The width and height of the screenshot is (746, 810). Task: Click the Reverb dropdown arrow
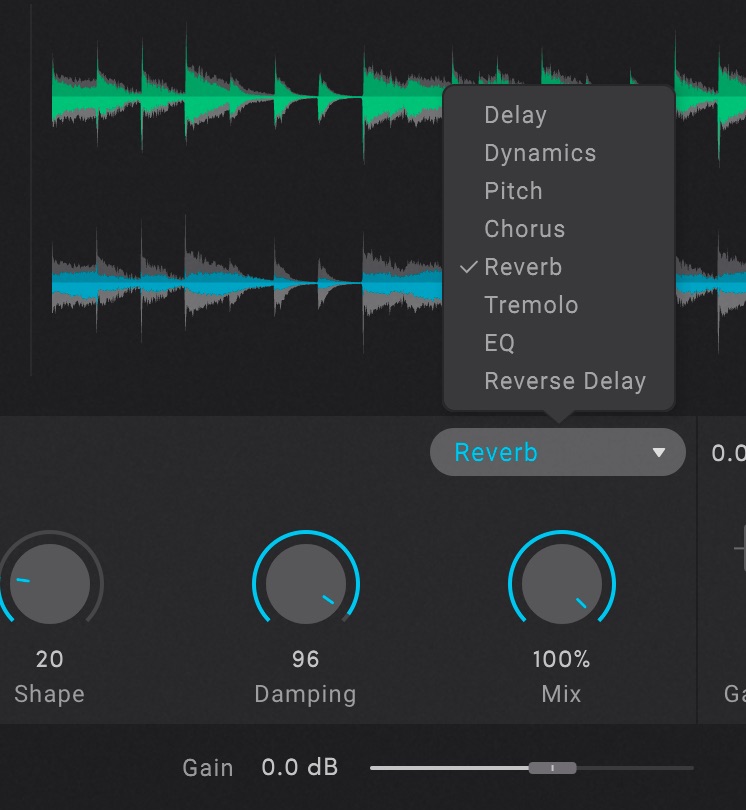tap(658, 453)
